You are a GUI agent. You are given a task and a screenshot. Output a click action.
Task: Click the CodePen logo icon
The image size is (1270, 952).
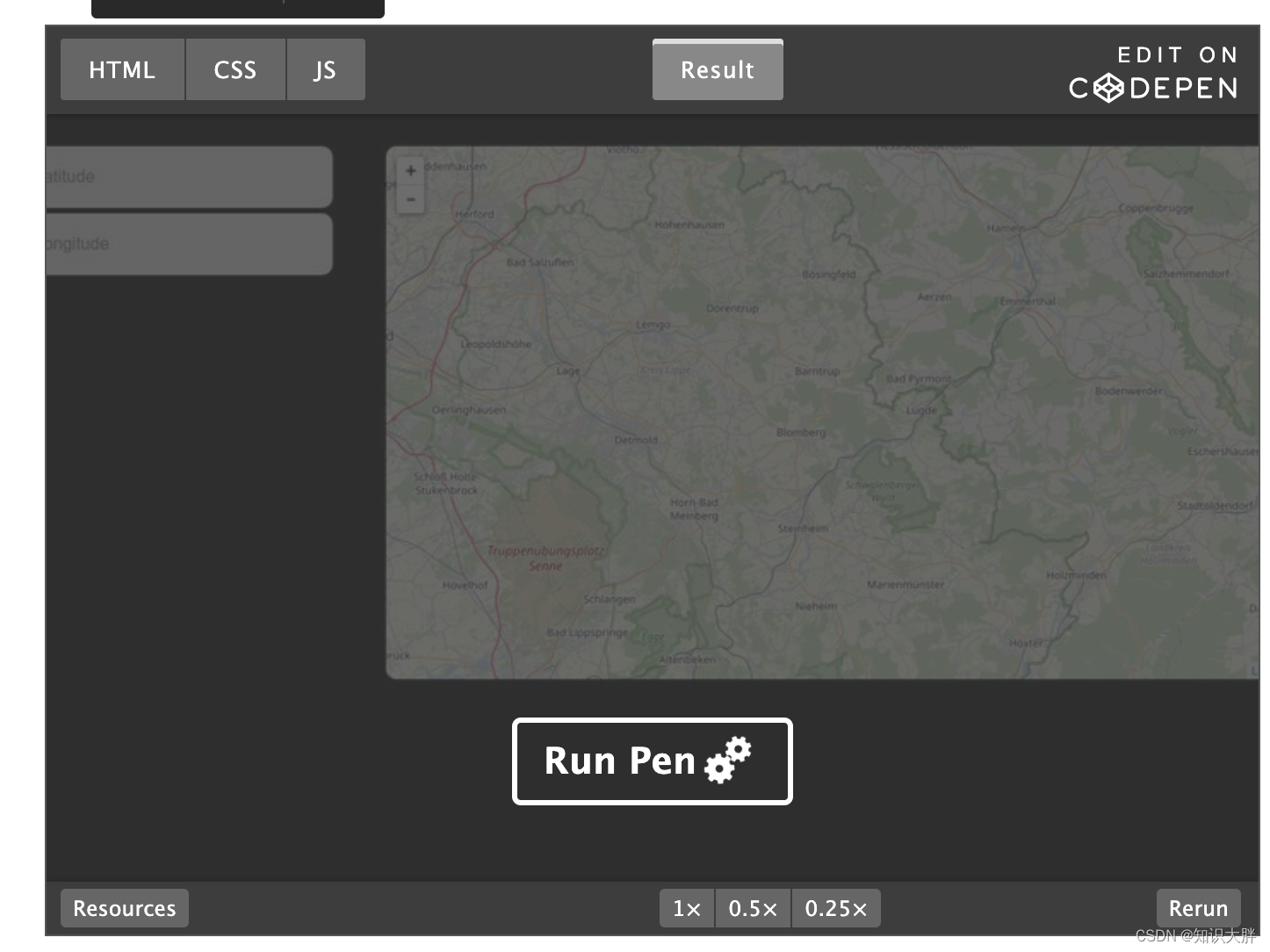point(1108,88)
